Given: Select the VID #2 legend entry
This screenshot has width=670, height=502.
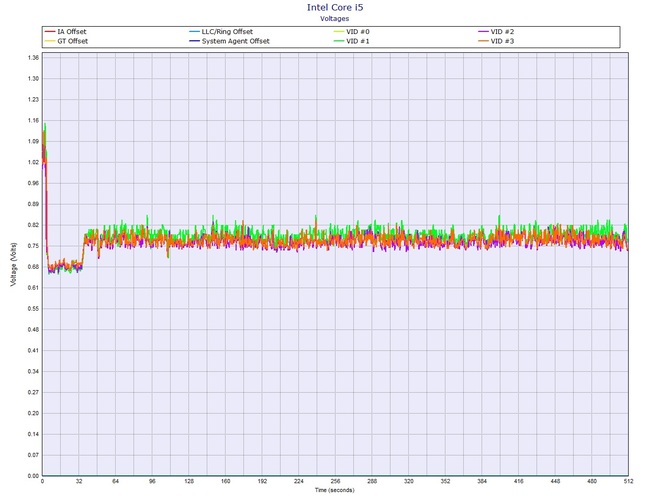Looking at the screenshot, I should click(496, 32).
